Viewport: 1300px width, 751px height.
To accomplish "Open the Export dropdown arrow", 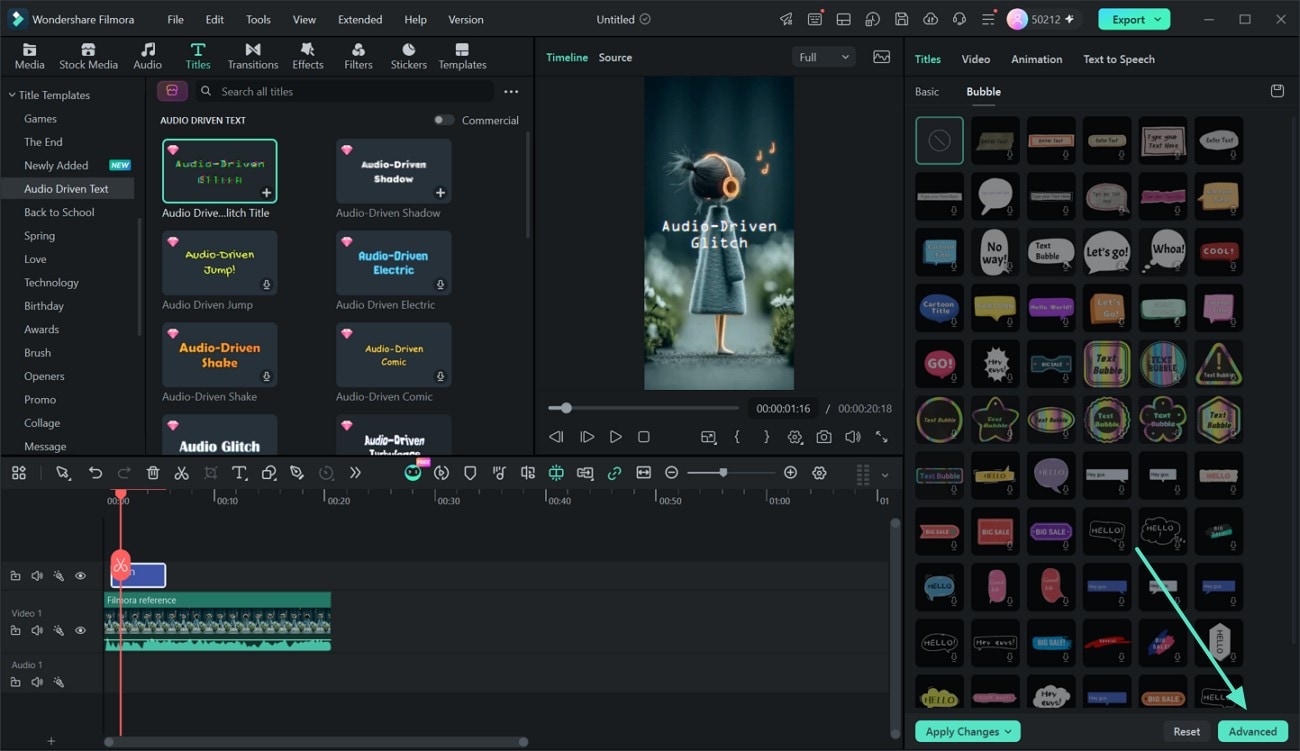I will tap(1158, 19).
